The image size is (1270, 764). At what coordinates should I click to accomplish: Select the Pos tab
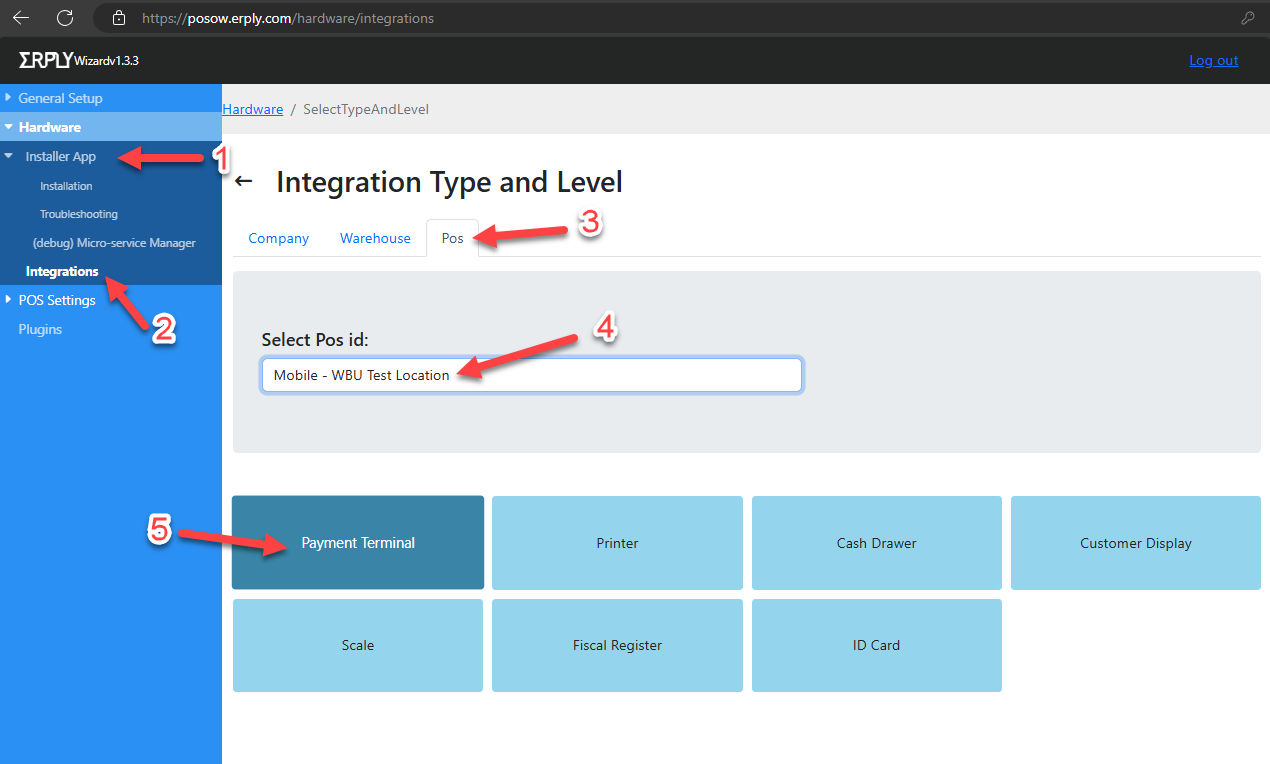(453, 238)
